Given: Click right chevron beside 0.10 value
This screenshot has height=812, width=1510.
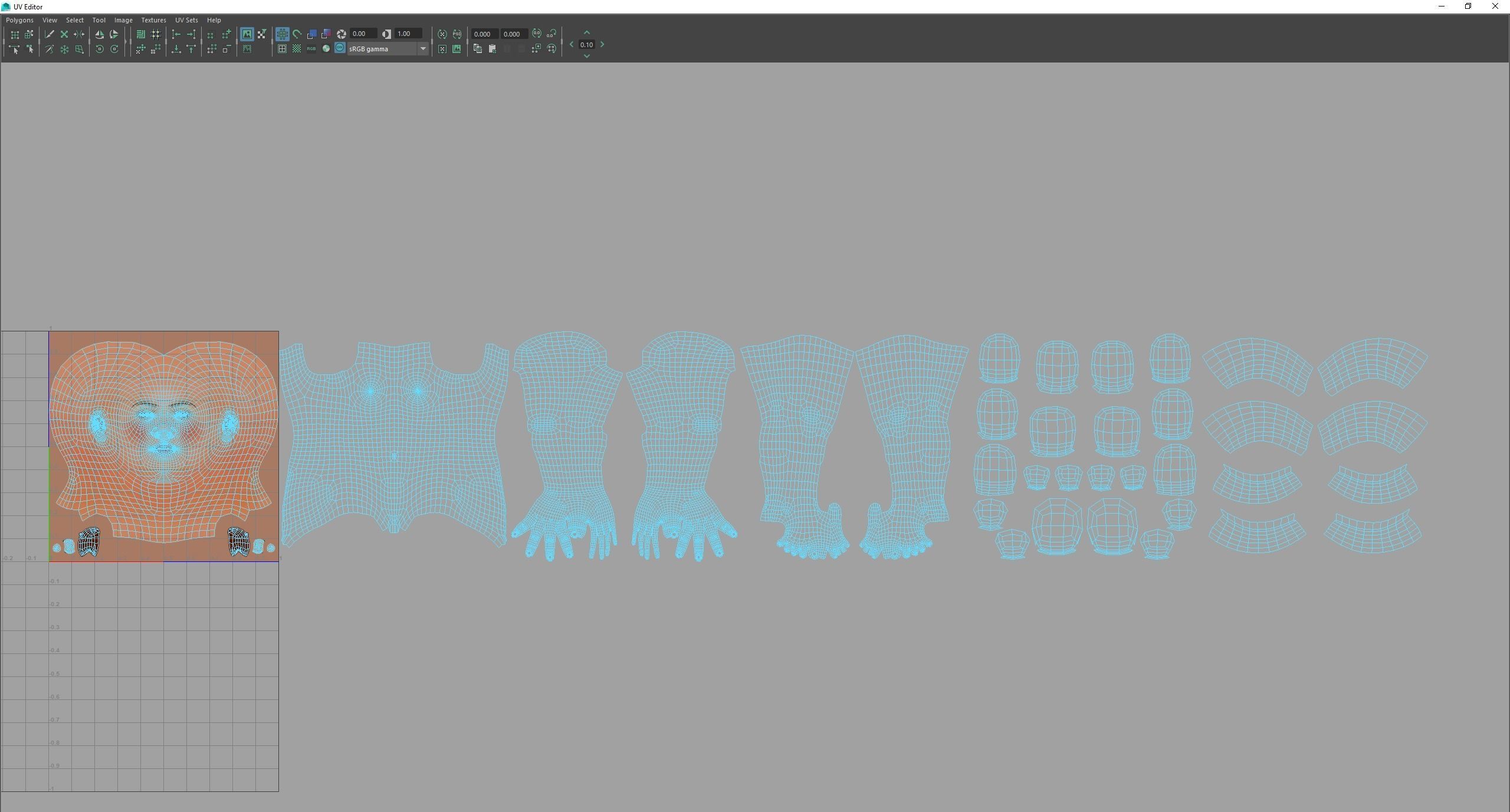Looking at the screenshot, I should click(602, 45).
